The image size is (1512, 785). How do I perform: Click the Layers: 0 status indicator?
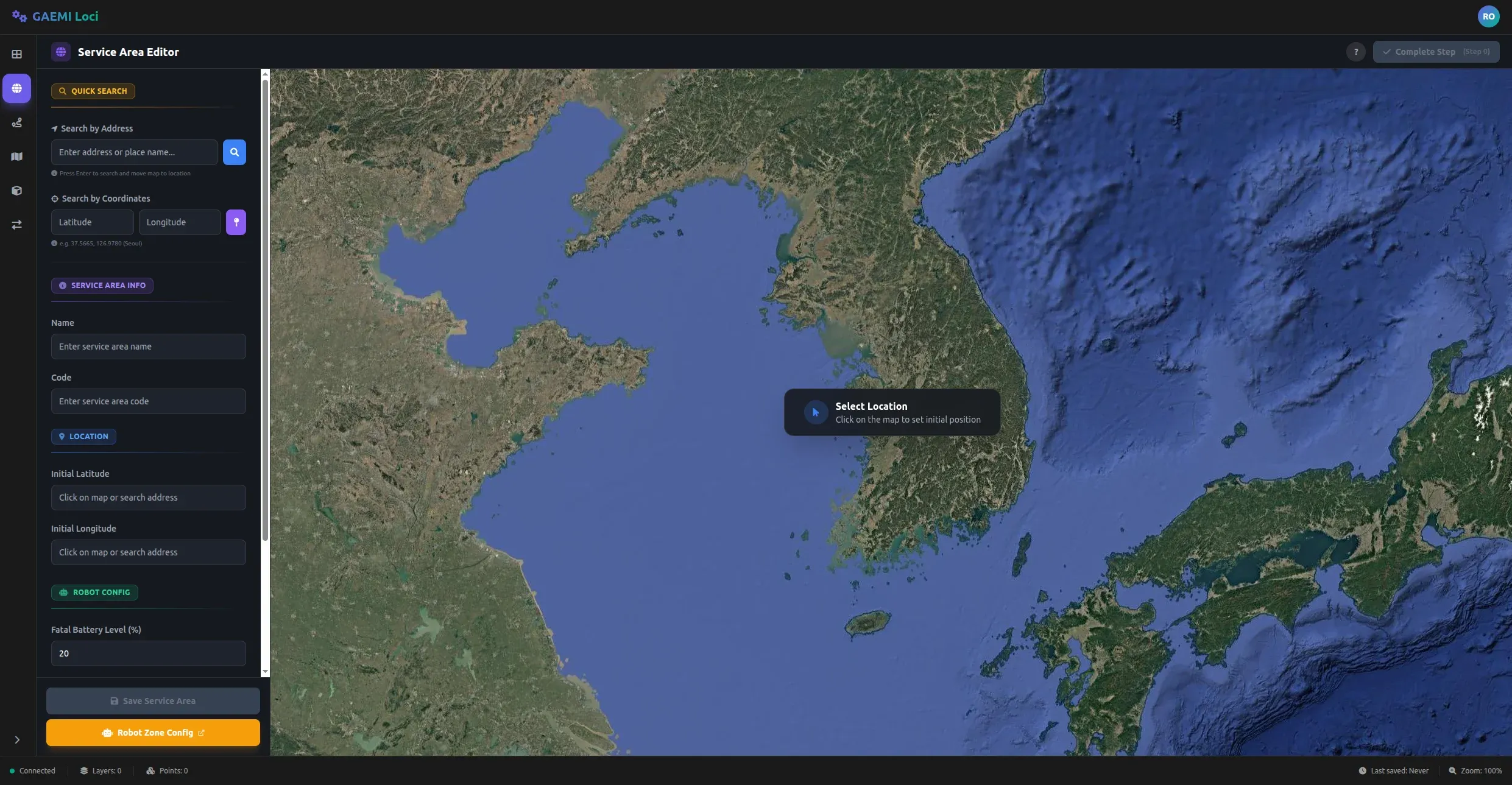click(101, 770)
